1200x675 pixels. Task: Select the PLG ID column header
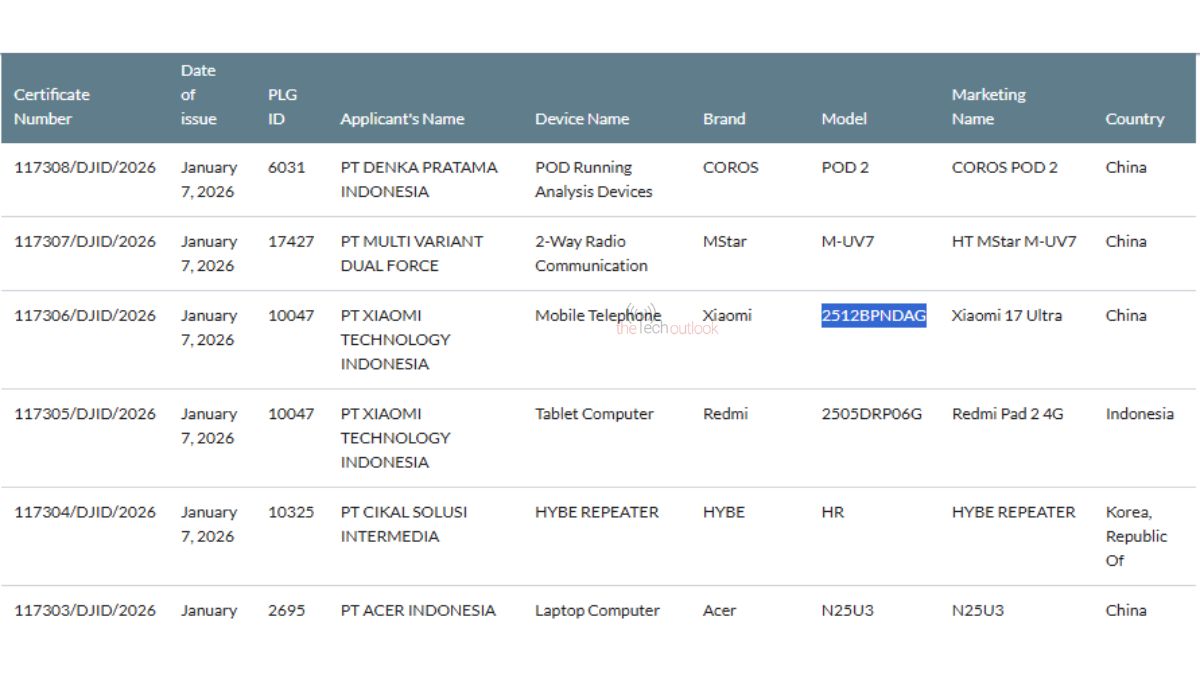click(282, 106)
